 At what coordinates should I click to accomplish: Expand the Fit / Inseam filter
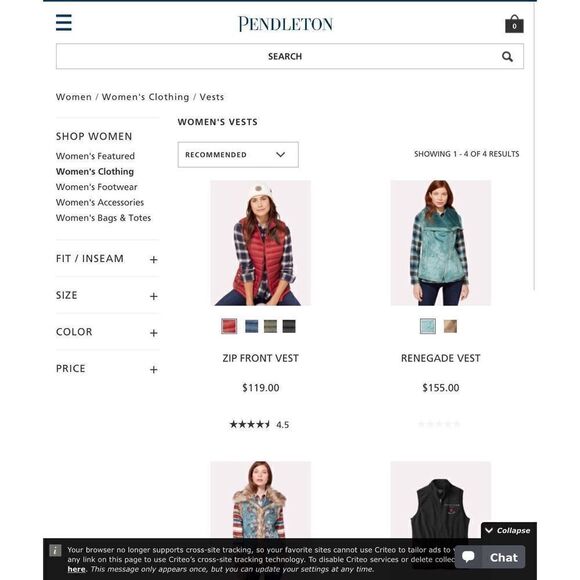tap(107, 259)
